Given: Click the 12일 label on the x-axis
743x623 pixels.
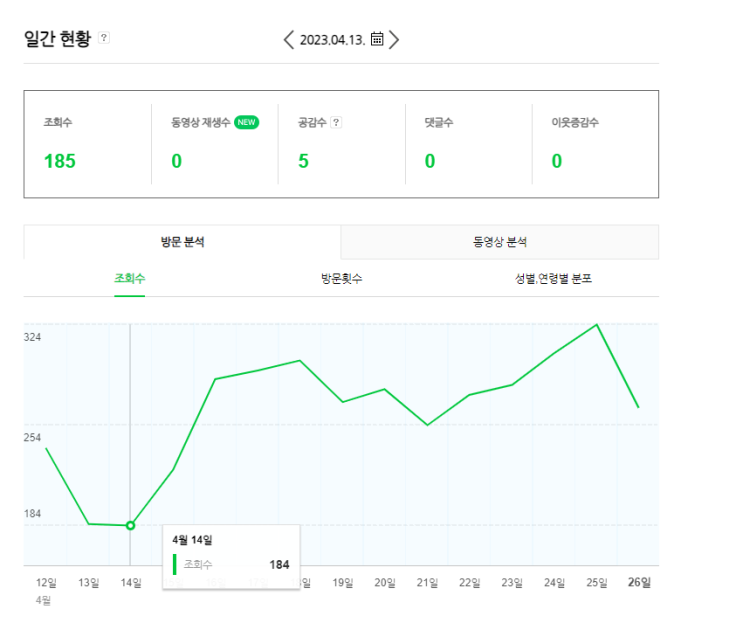Looking at the screenshot, I should point(46,582).
